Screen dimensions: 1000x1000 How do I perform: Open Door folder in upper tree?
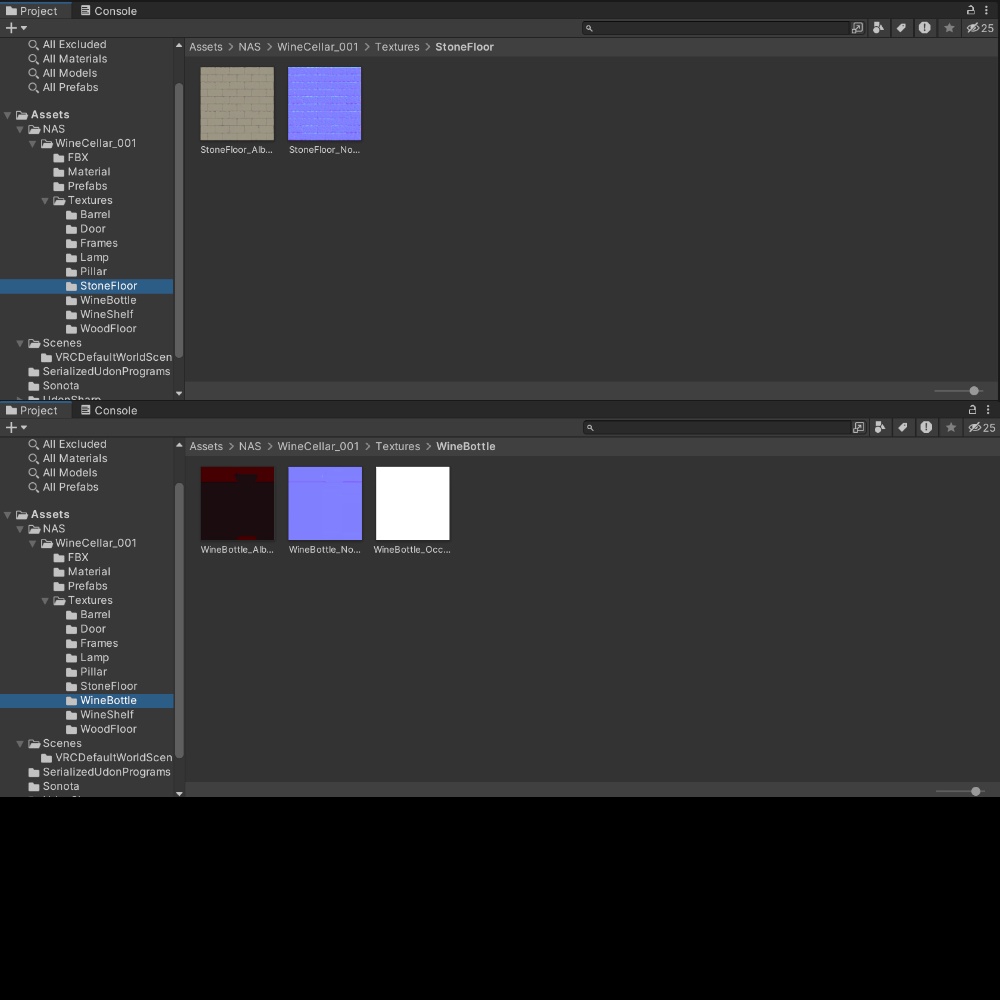point(92,229)
